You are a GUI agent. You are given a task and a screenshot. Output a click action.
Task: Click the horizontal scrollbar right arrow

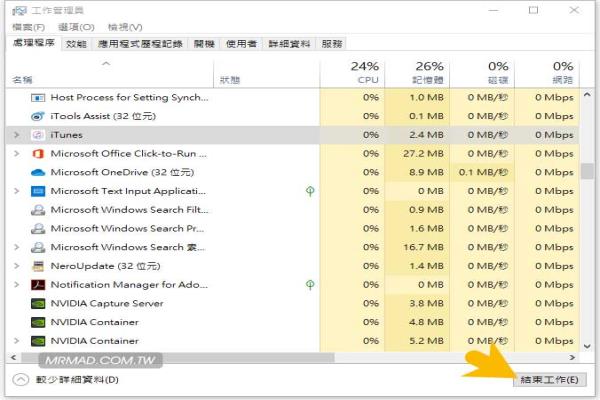pyautogui.click(x=572, y=358)
